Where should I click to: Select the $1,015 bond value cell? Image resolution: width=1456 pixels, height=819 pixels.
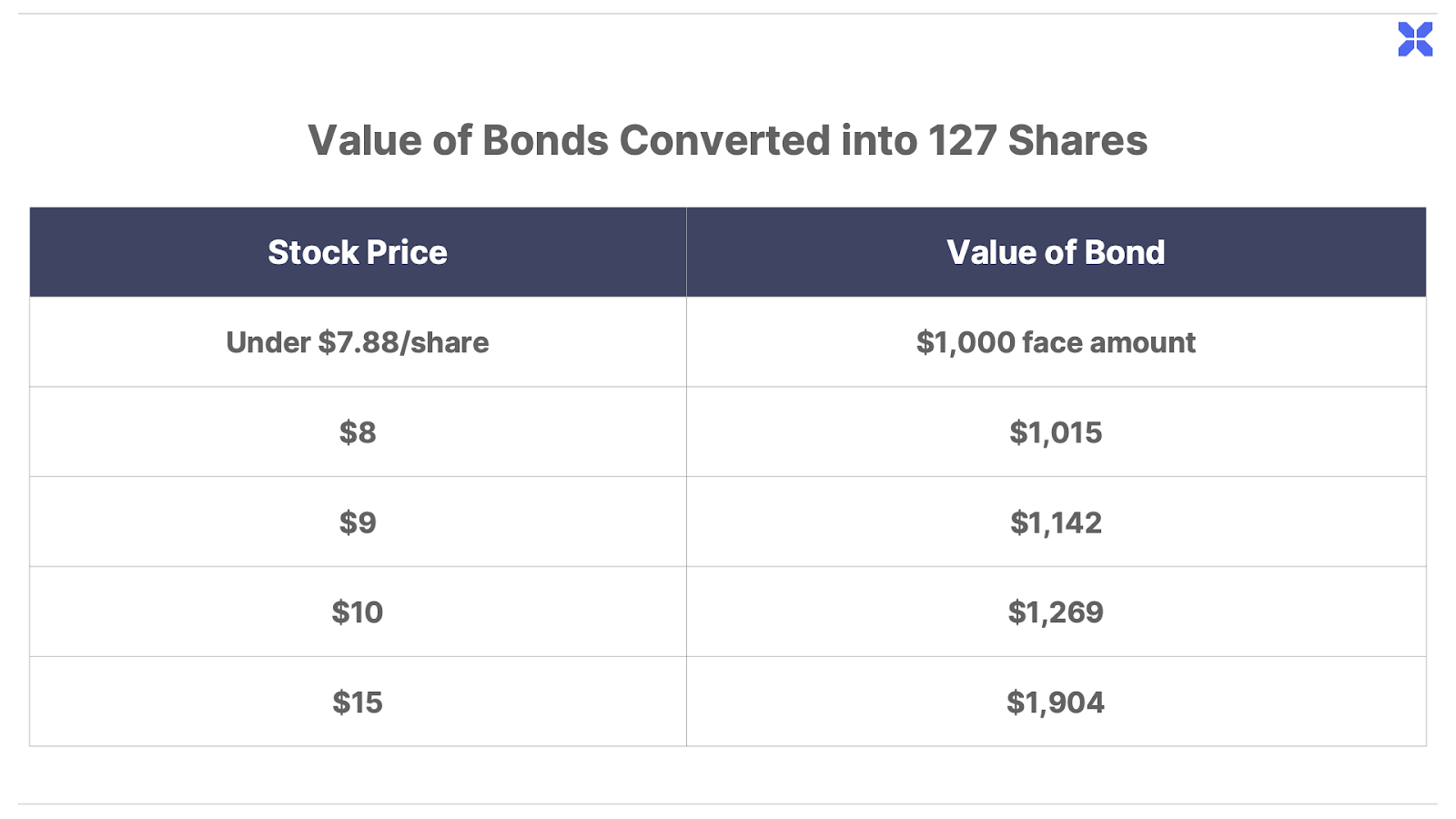(1056, 432)
